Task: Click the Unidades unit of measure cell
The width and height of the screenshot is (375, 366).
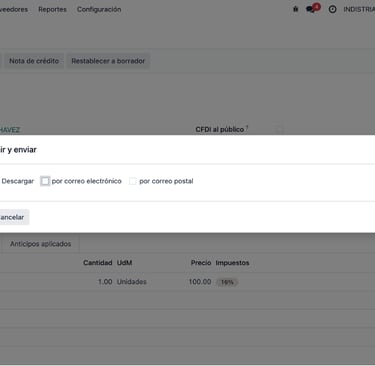Action: [x=132, y=282]
